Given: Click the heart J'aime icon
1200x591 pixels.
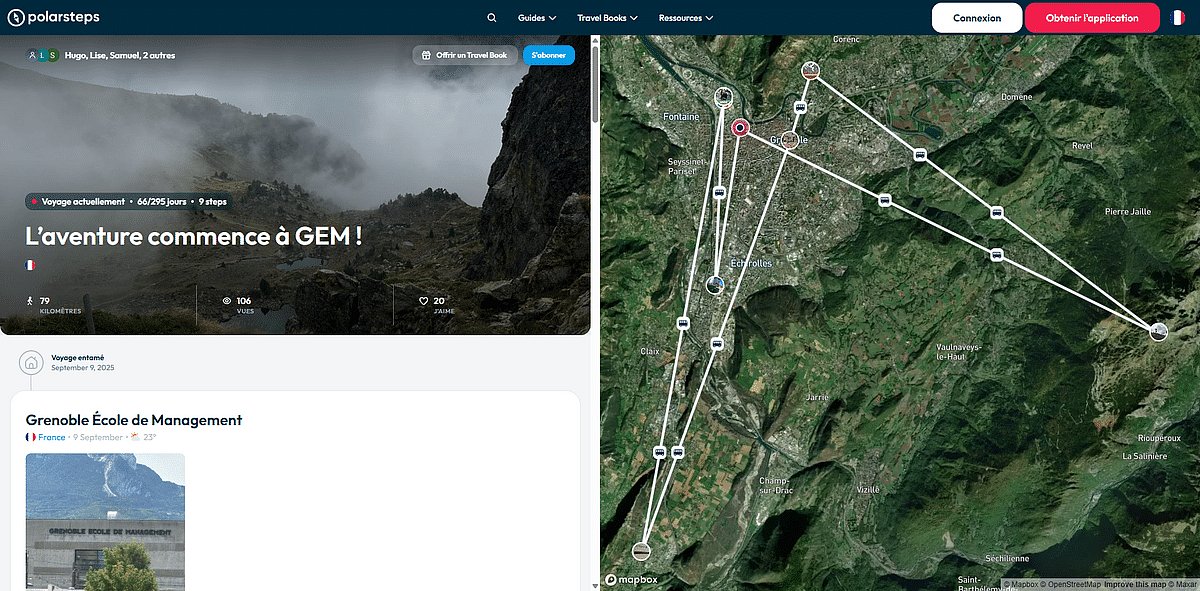Looking at the screenshot, I should click(424, 300).
